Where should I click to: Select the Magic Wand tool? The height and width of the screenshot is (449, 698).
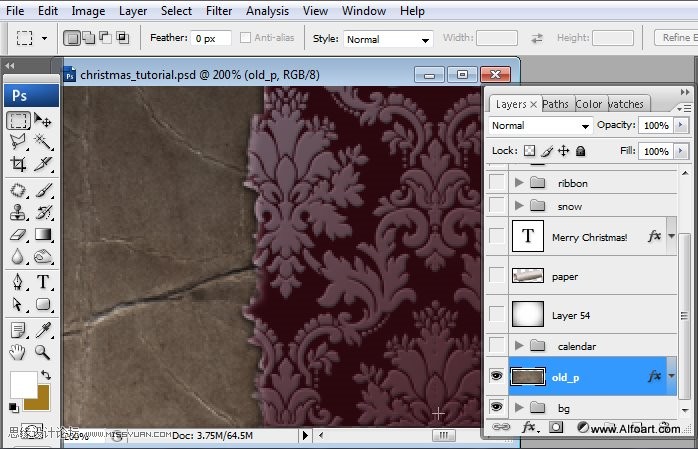pyautogui.click(x=43, y=142)
